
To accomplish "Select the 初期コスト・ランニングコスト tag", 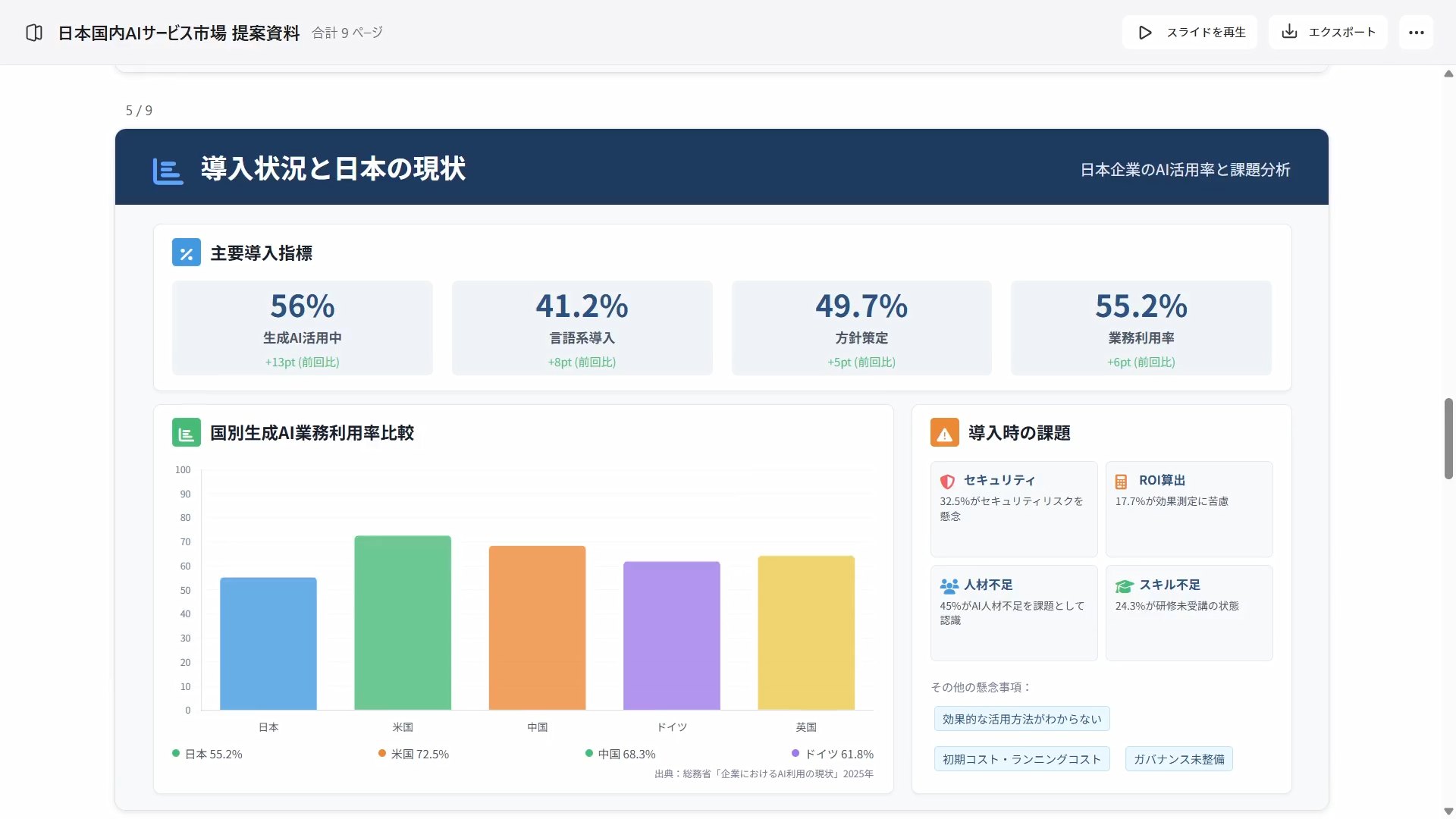I will 1021,758.
